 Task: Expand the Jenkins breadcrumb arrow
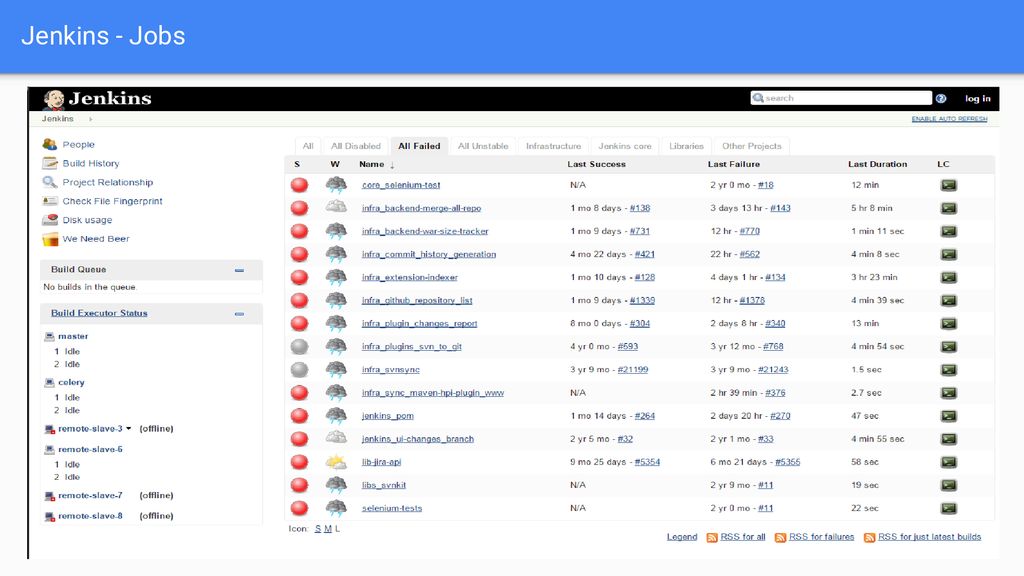pyautogui.click(x=91, y=119)
